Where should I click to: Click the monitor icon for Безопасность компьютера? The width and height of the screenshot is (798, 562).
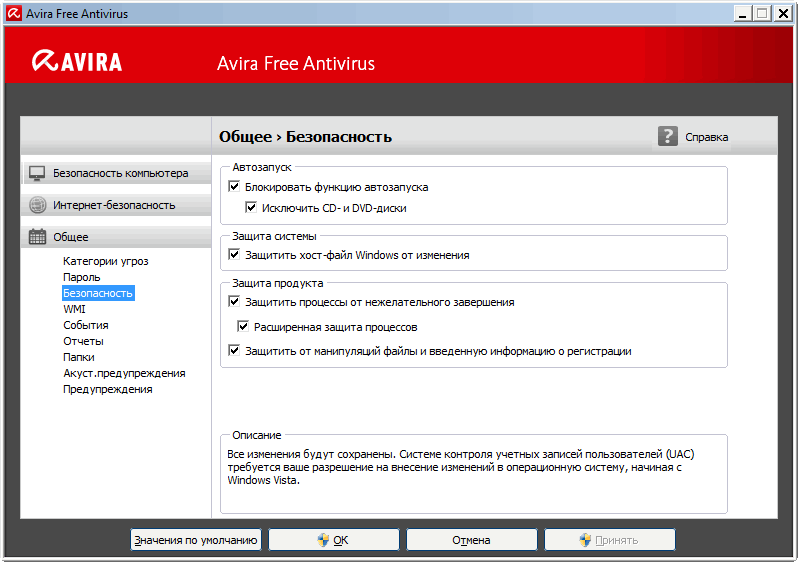[x=38, y=173]
